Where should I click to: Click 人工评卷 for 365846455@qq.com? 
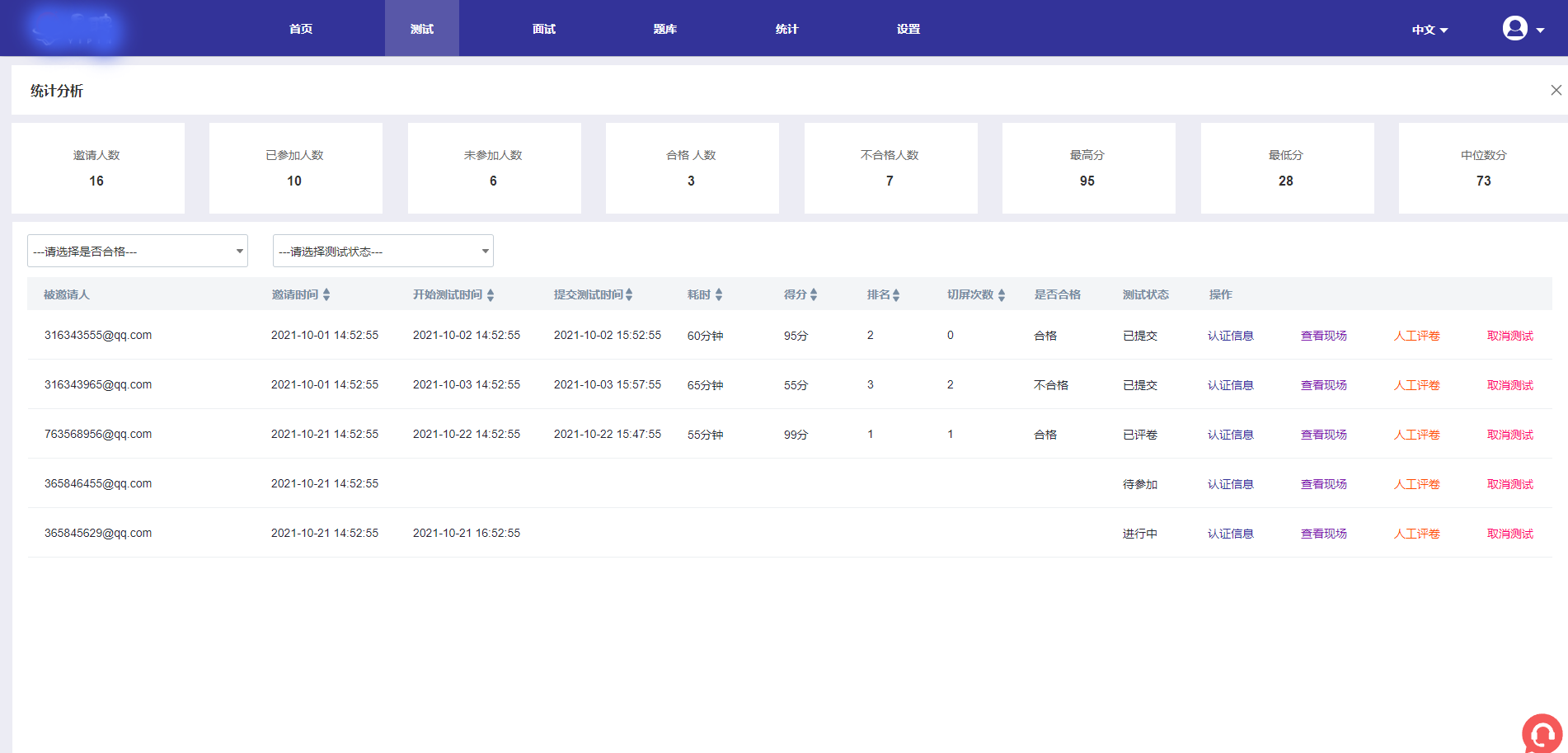[x=1417, y=484]
